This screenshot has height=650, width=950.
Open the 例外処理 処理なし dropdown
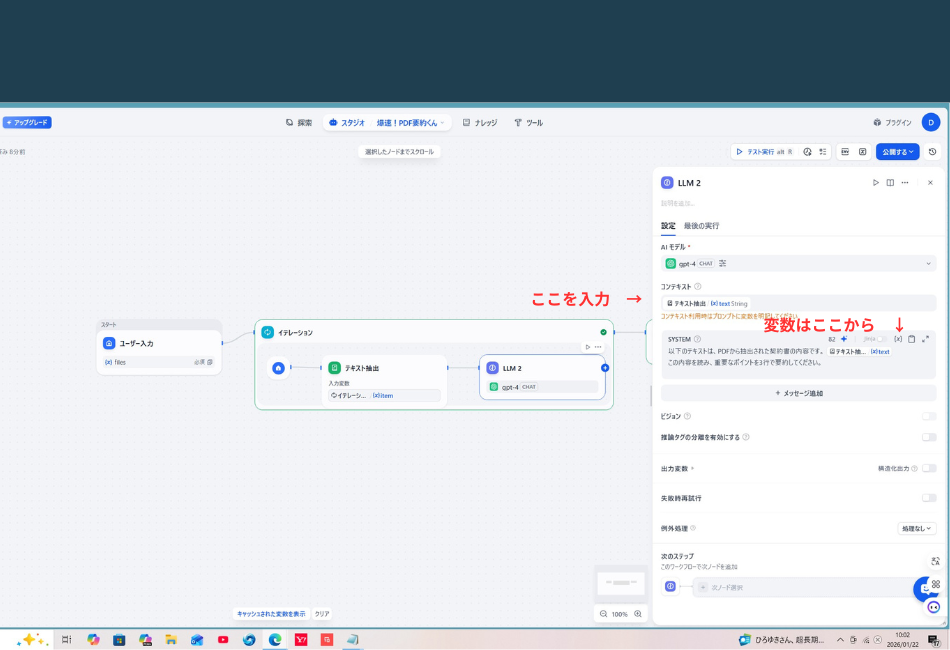[x=916, y=528]
